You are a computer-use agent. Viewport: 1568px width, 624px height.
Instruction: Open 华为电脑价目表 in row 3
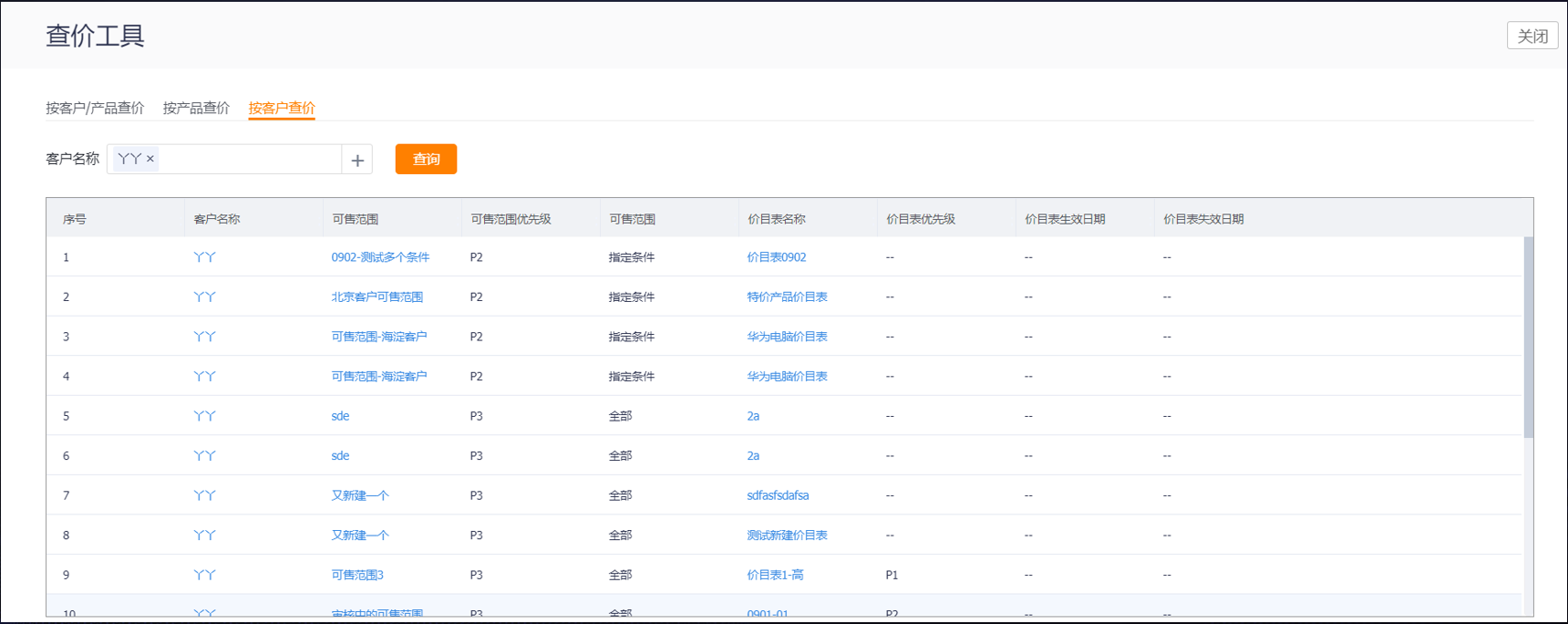click(x=787, y=337)
